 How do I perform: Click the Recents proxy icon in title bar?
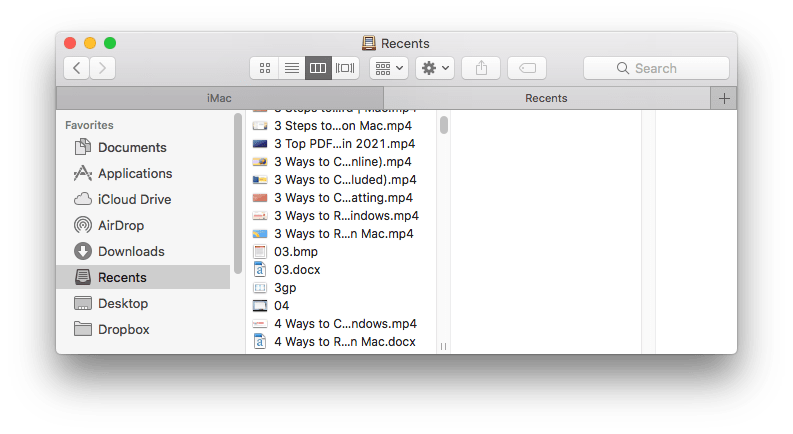point(369,44)
